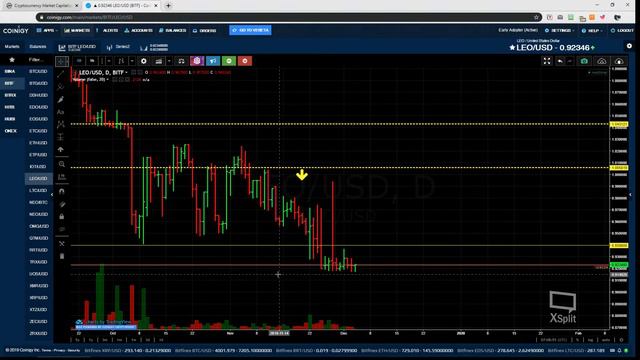Image resolution: width=640 pixels, height=360 pixels.
Task: Click the green current price label on axis
Action: (x=619, y=265)
